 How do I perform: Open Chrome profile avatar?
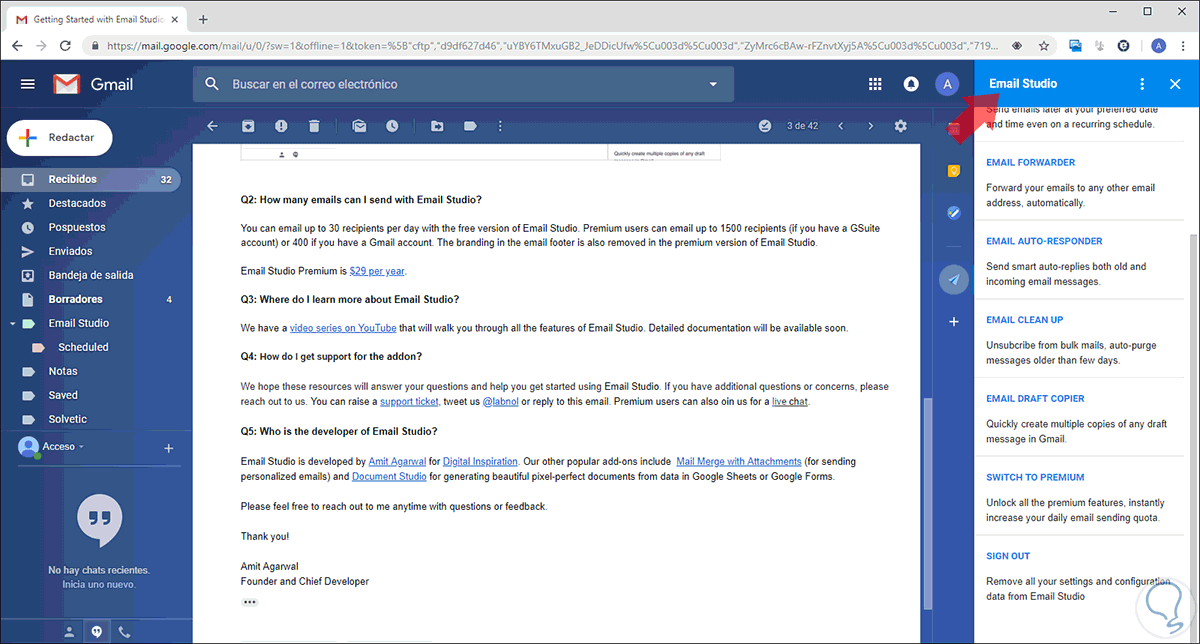pos(1158,45)
